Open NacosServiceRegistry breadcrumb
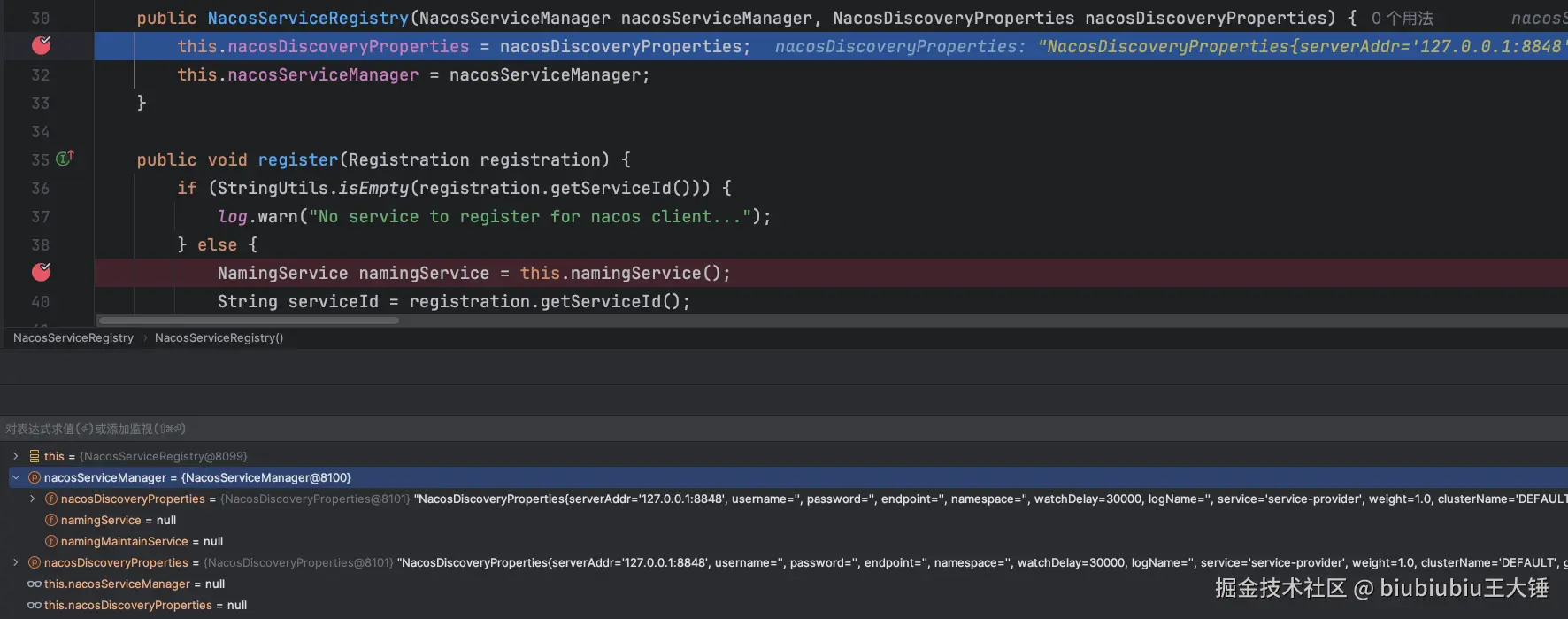Viewport: 1568px width, 619px height. coord(73,337)
